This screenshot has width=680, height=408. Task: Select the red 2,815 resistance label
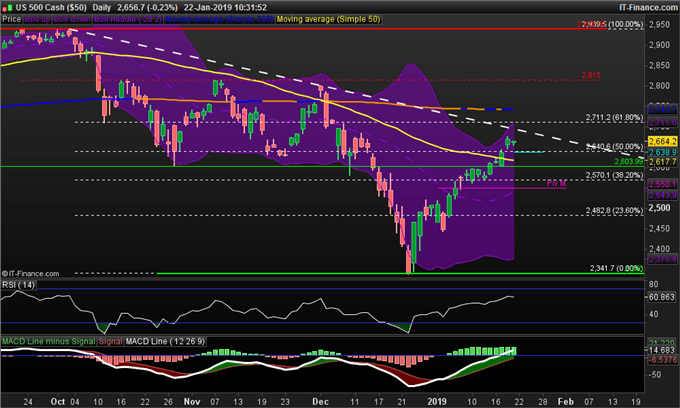pyautogui.click(x=591, y=75)
